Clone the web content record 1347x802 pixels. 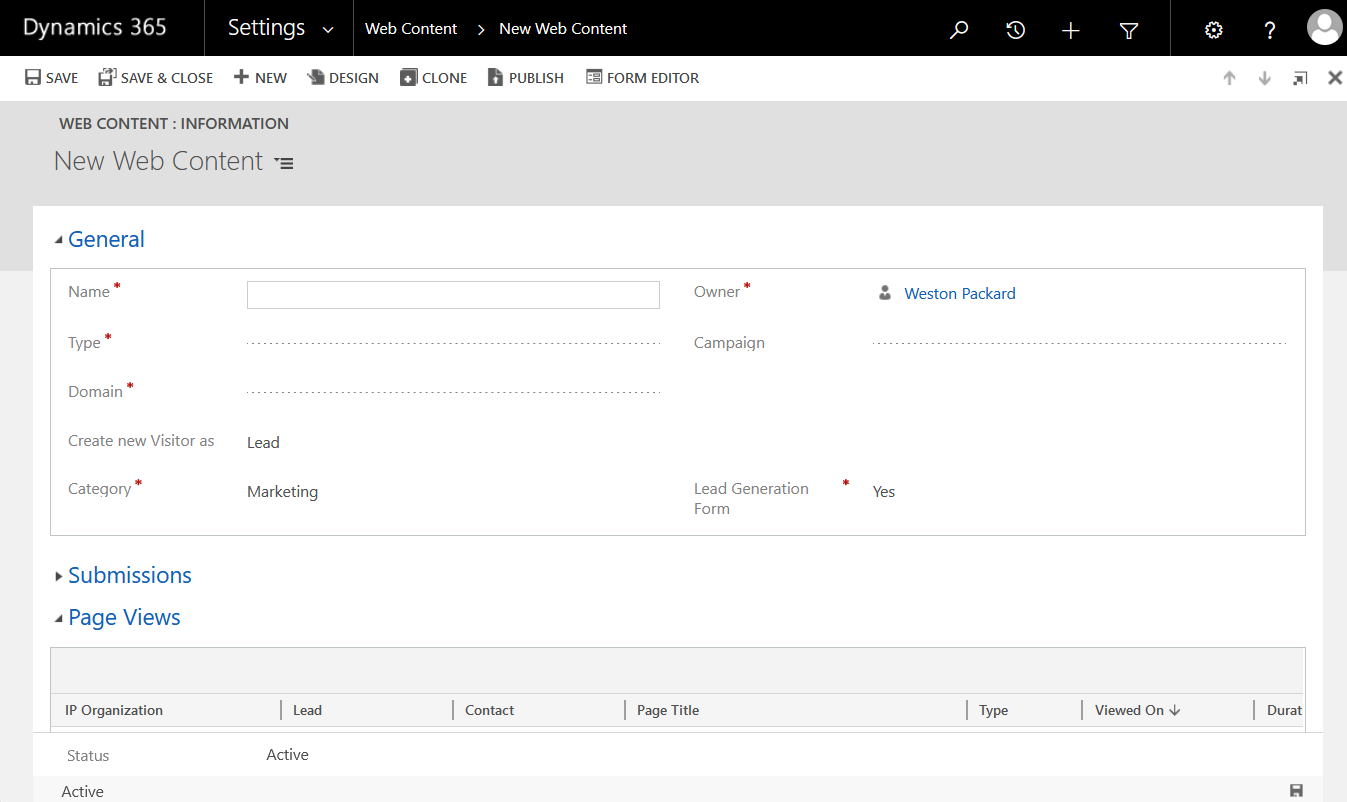point(434,78)
